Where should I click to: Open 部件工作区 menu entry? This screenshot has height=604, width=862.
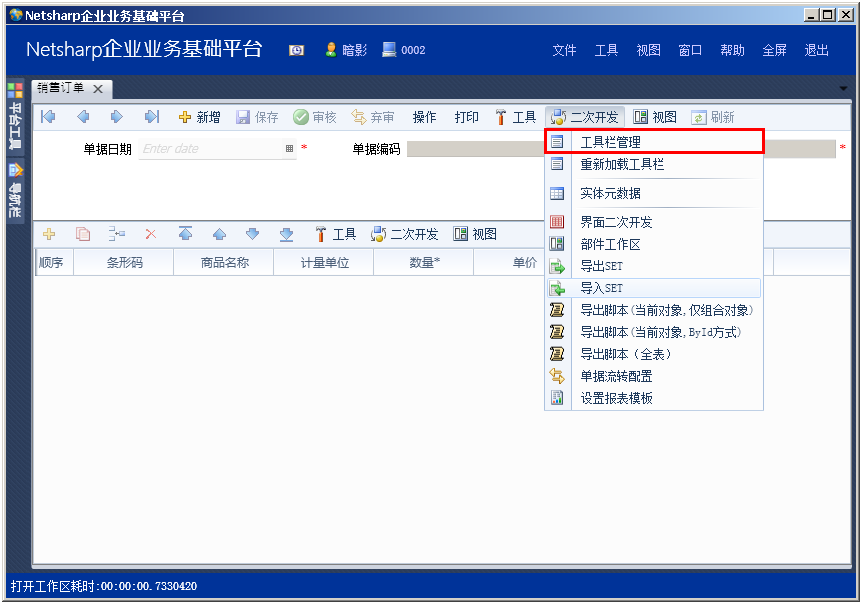(x=654, y=244)
